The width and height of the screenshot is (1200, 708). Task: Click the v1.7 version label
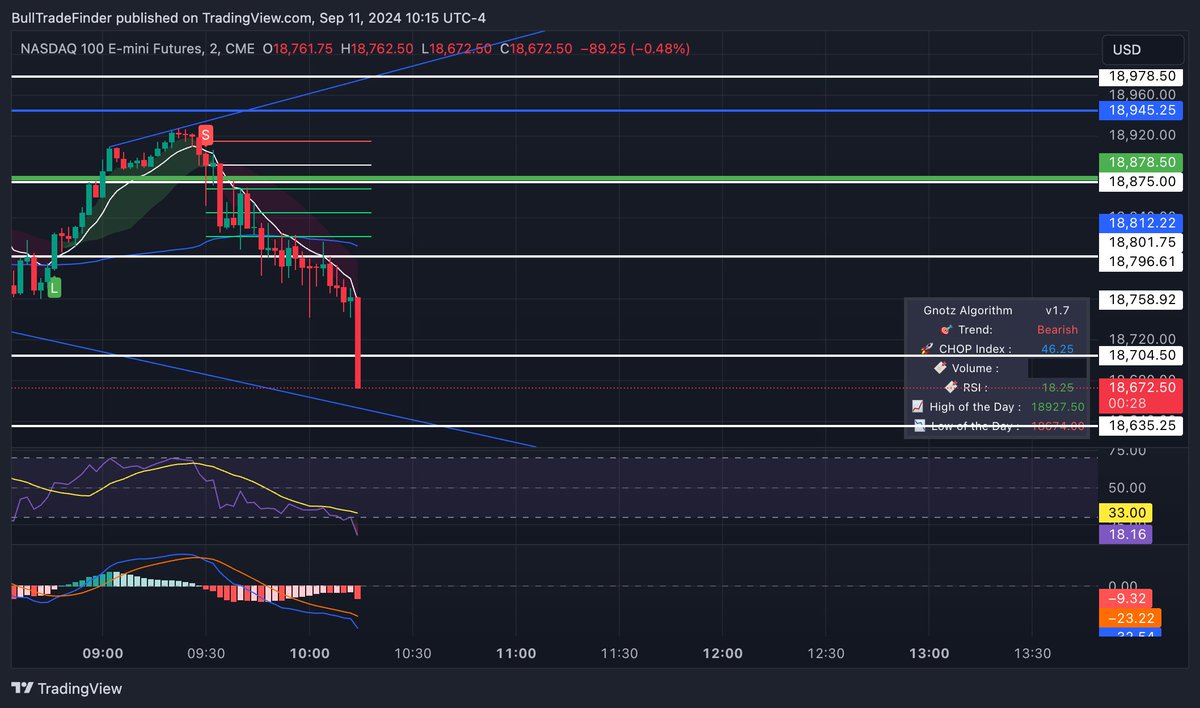point(1058,310)
